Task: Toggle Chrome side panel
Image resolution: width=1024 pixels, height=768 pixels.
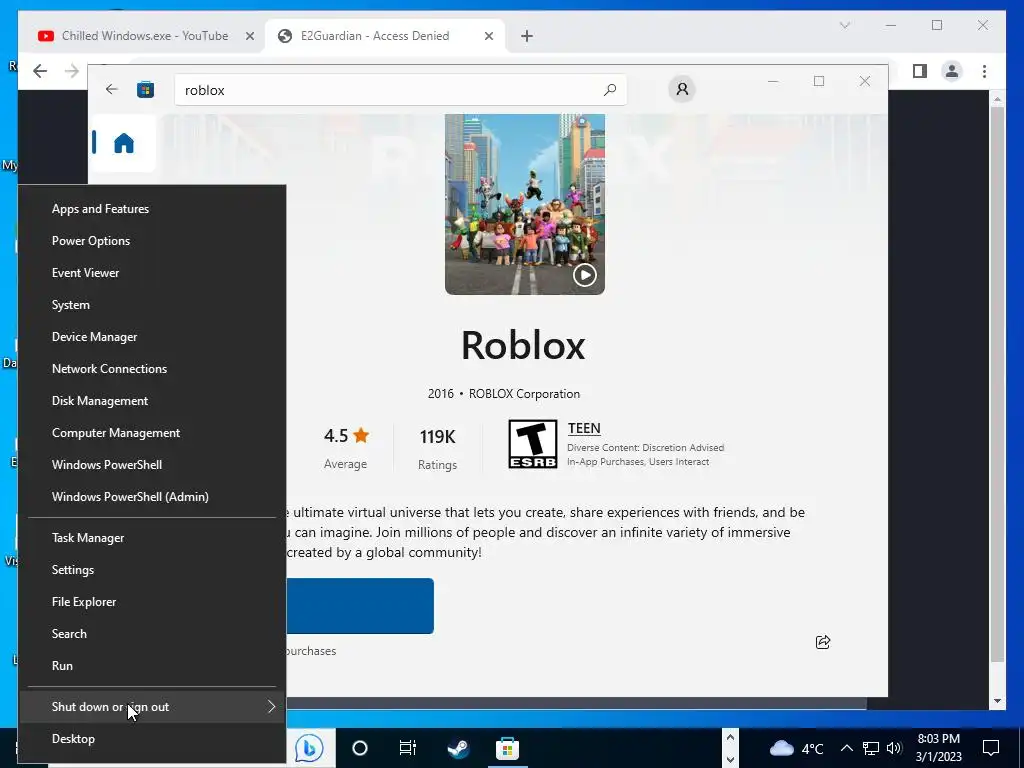Action: coord(920,71)
